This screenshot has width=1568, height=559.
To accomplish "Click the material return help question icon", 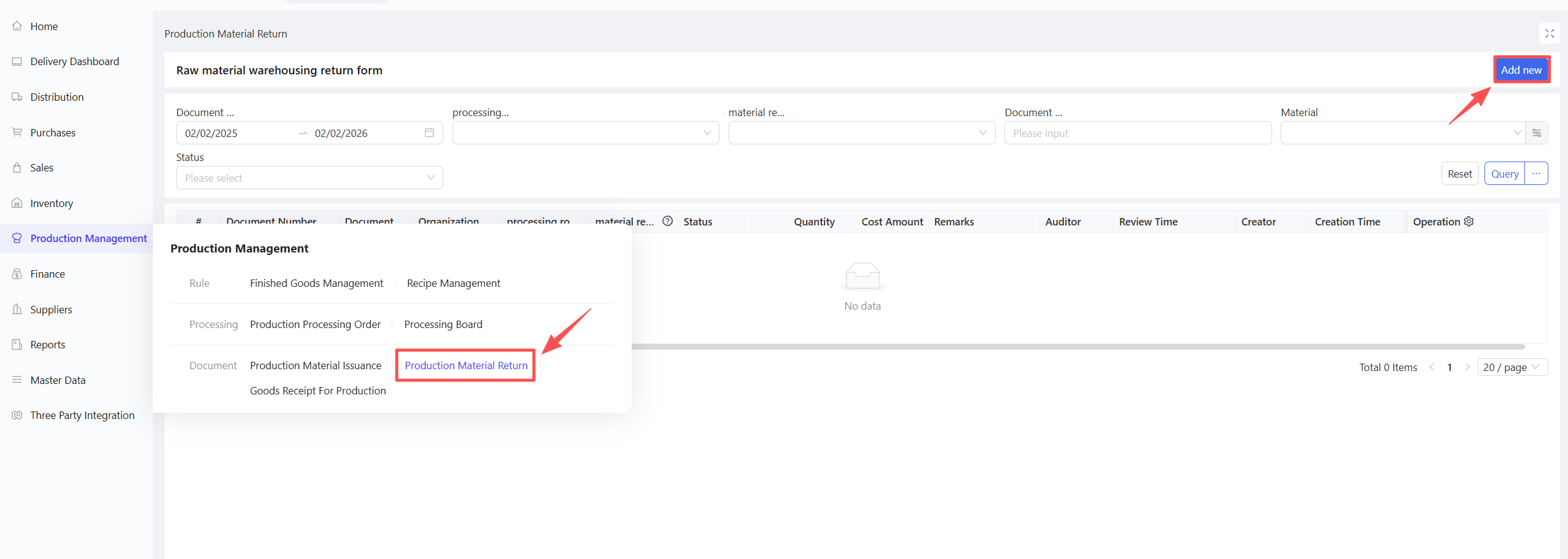I will point(667,222).
